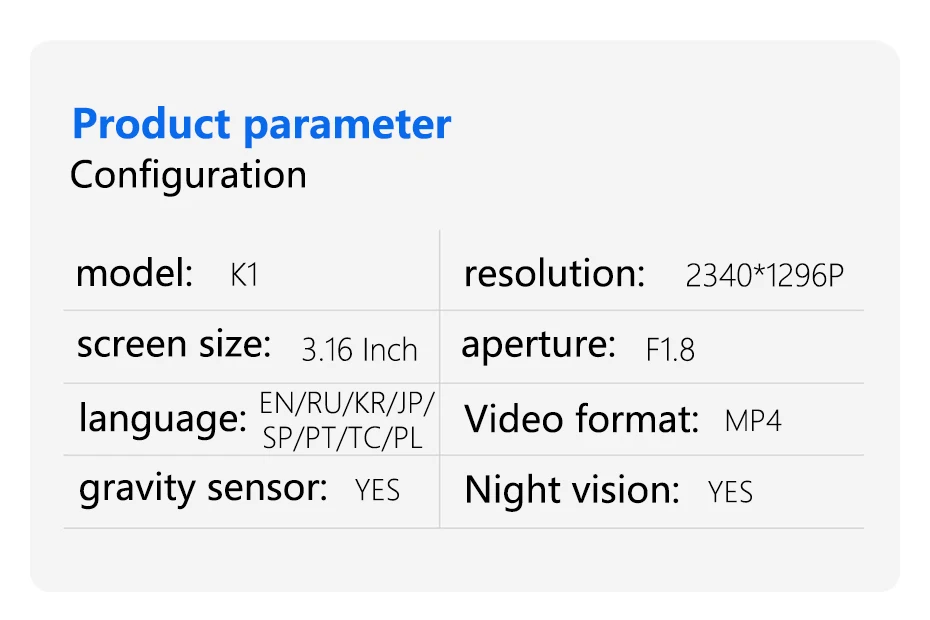Select the 2340*1296P resolution value
This screenshot has height=620, width=930.
(x=765, y=276)
